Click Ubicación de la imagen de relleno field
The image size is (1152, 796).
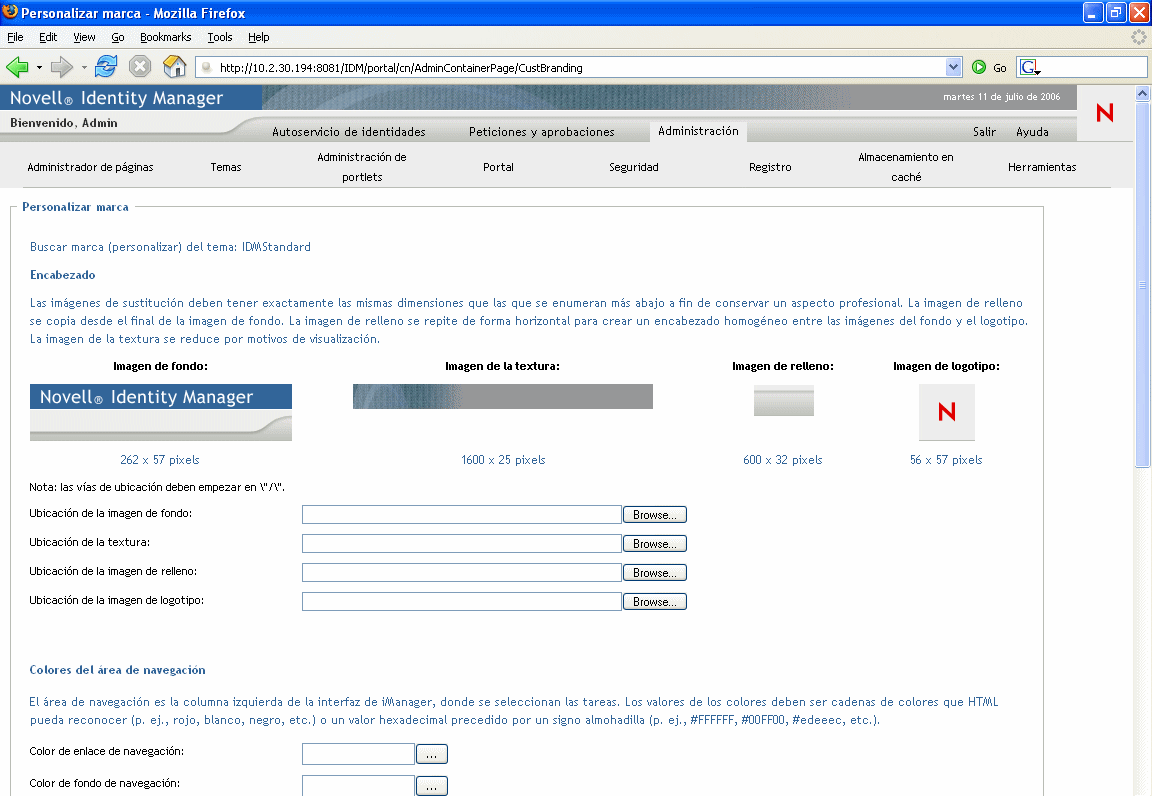pos(461,573)
